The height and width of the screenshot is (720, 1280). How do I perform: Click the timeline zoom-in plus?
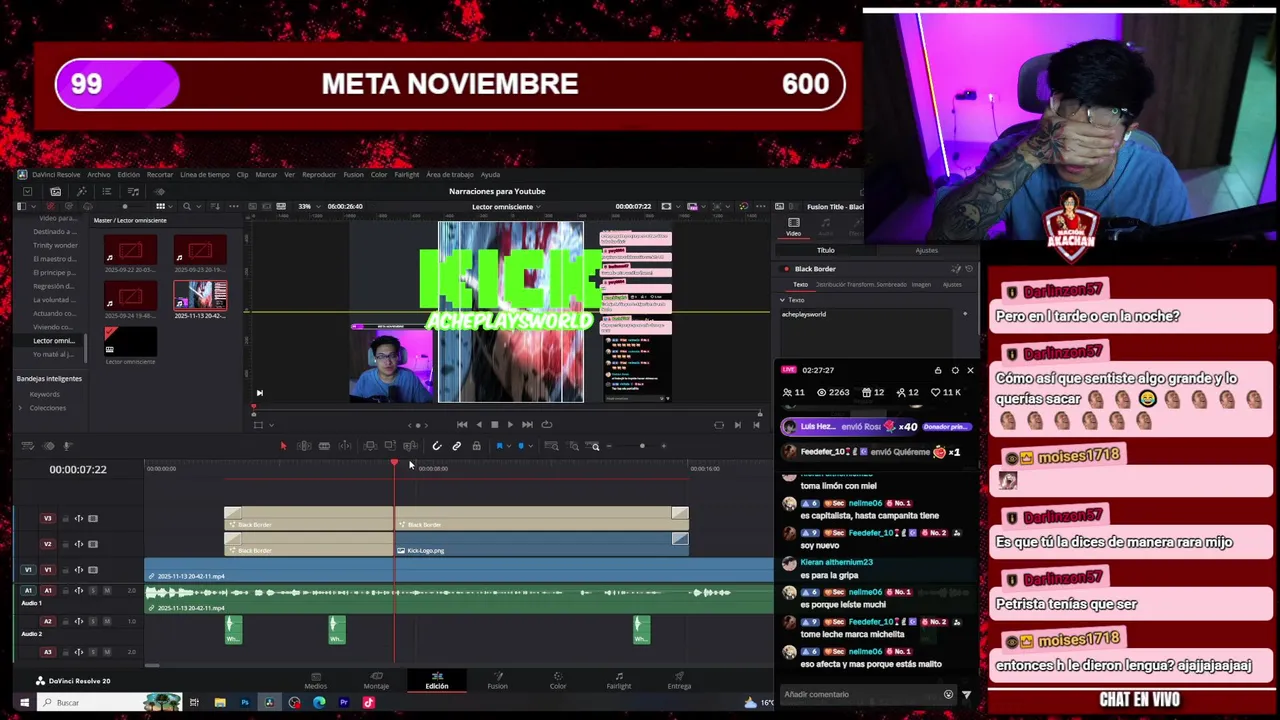coord(664,446)
